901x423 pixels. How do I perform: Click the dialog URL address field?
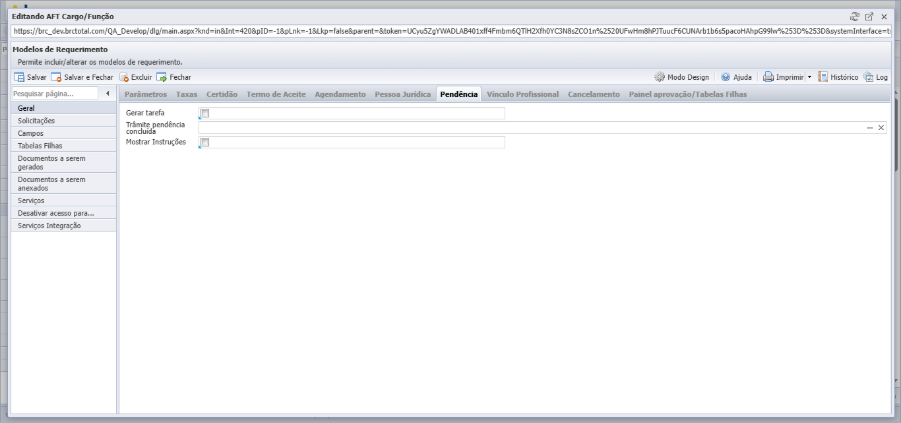click(x=451, y=31)
